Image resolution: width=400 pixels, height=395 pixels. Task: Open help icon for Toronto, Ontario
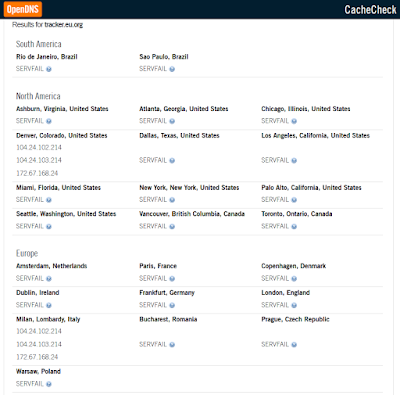[x=294, y=227]
